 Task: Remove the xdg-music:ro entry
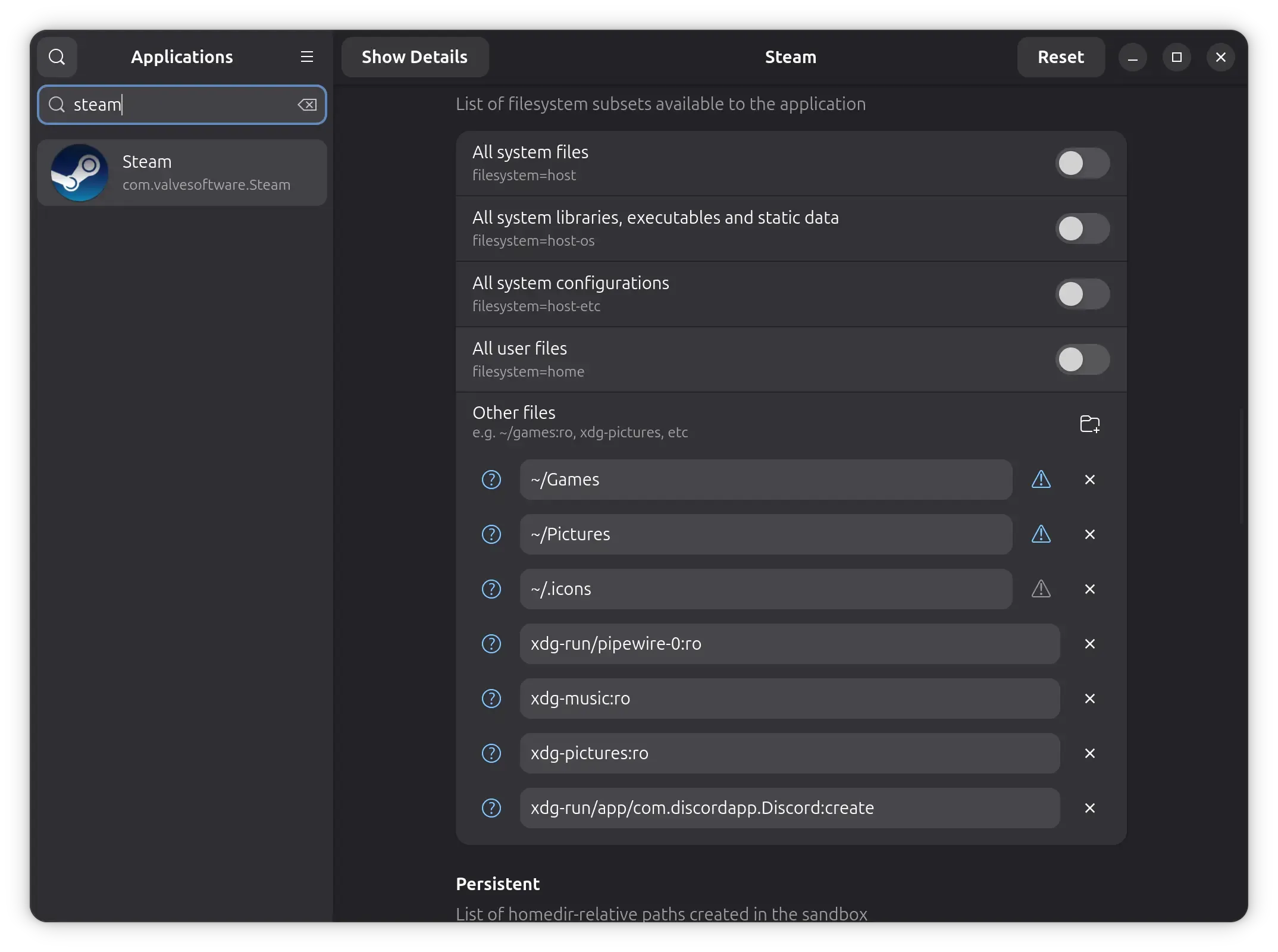[x=1089, y=699]
